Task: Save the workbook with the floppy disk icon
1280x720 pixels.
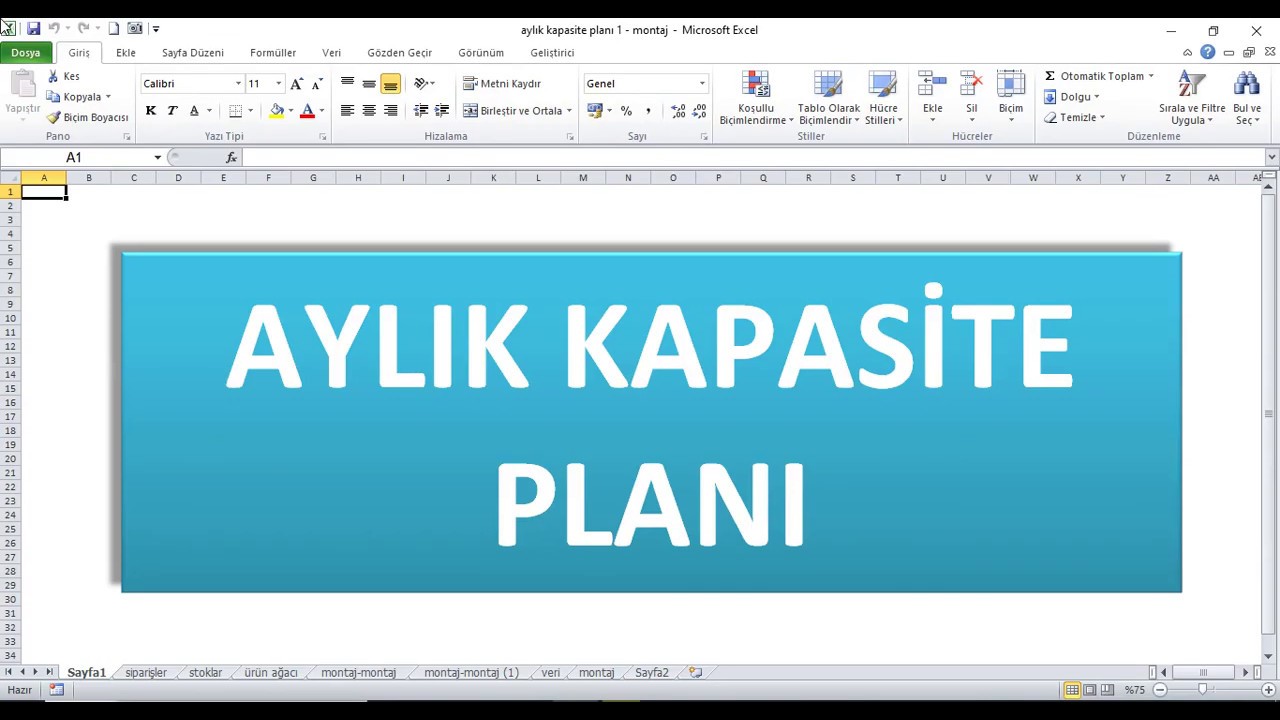Action: click(33, 29)
